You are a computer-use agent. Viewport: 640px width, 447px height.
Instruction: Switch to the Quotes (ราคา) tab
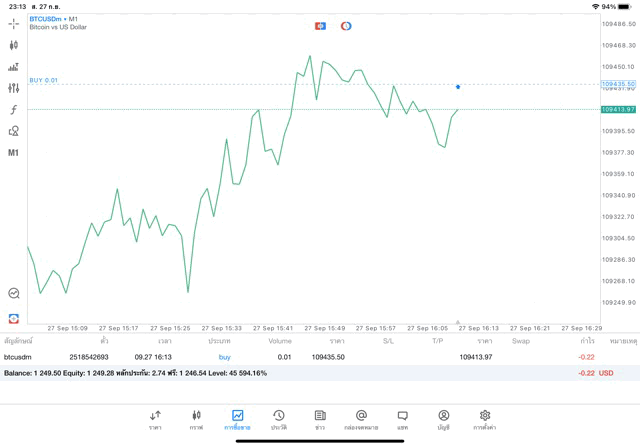pyautogui.click(x=155, y=419)
